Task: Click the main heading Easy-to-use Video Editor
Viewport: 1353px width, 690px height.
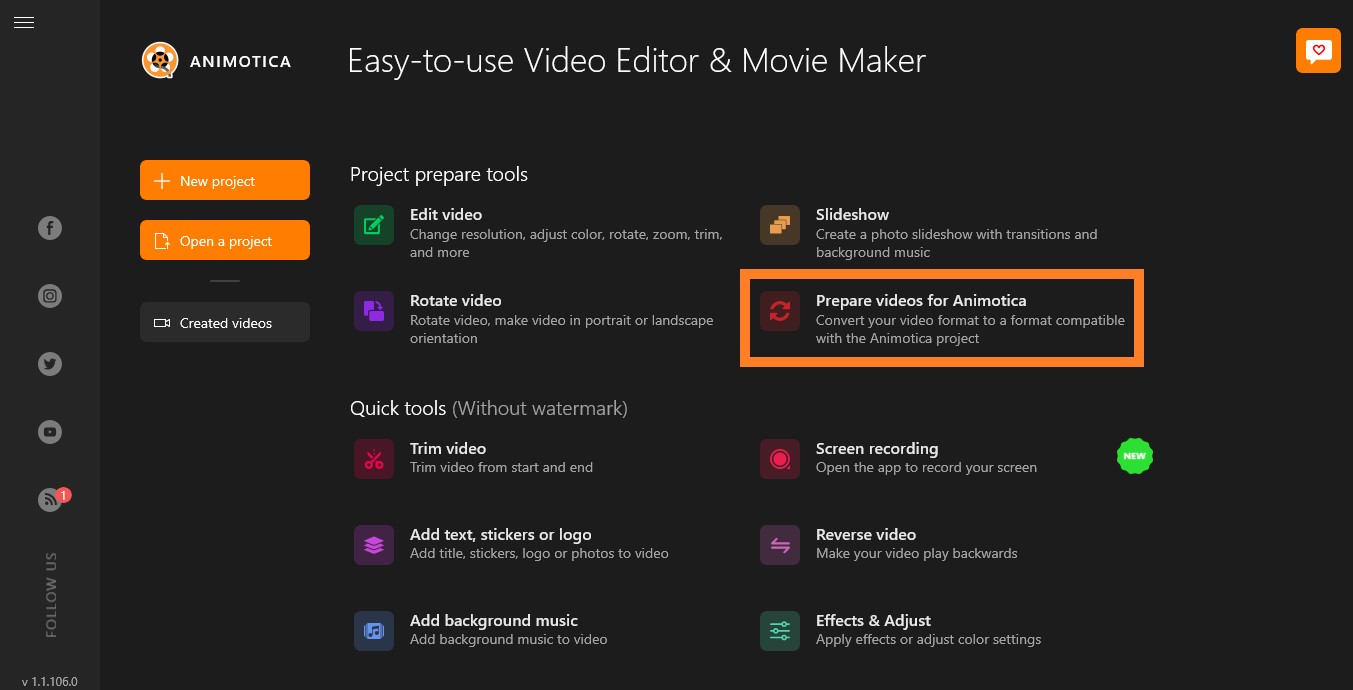Action: 636,61
